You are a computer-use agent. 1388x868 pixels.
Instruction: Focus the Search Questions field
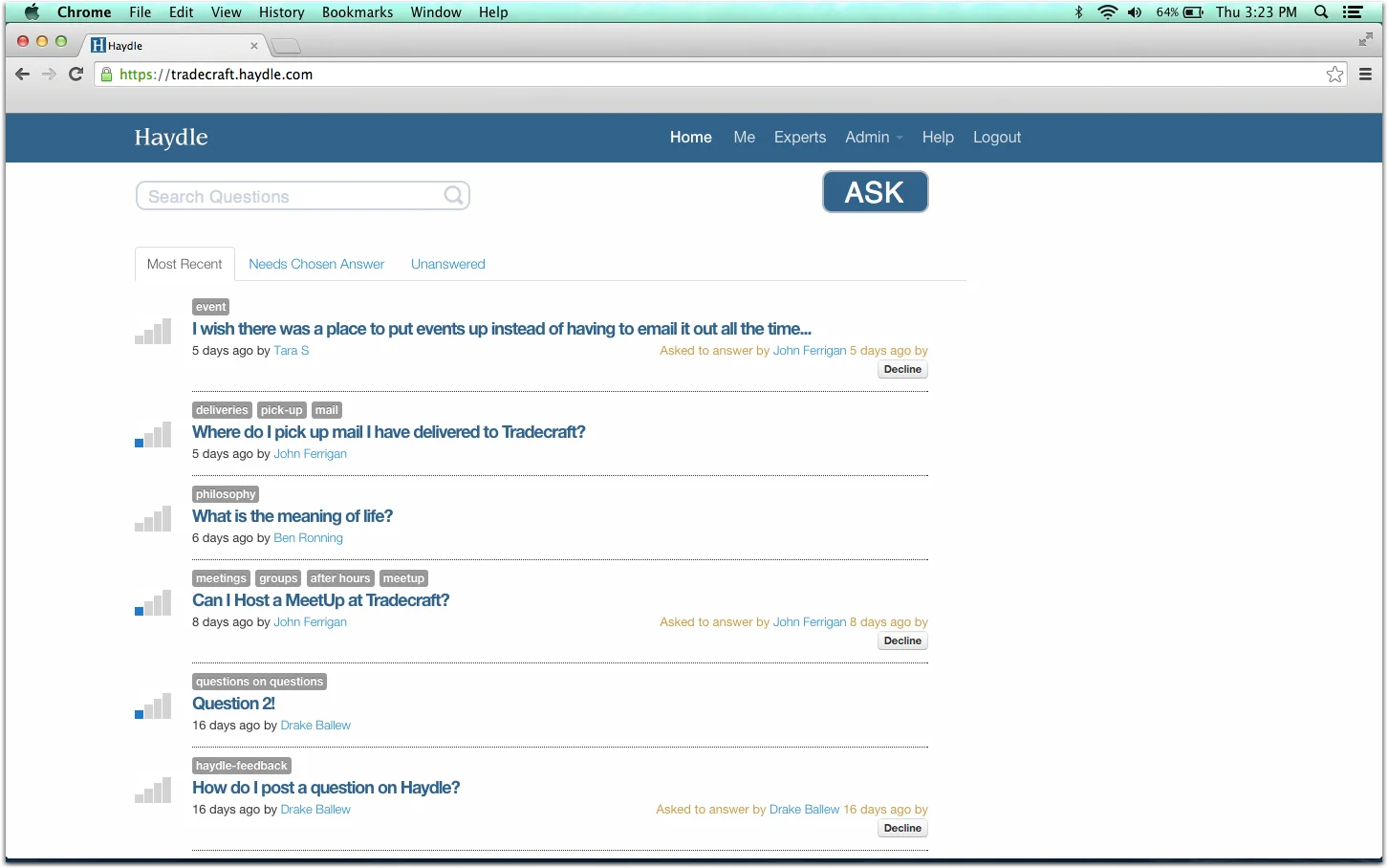(302, 196)
